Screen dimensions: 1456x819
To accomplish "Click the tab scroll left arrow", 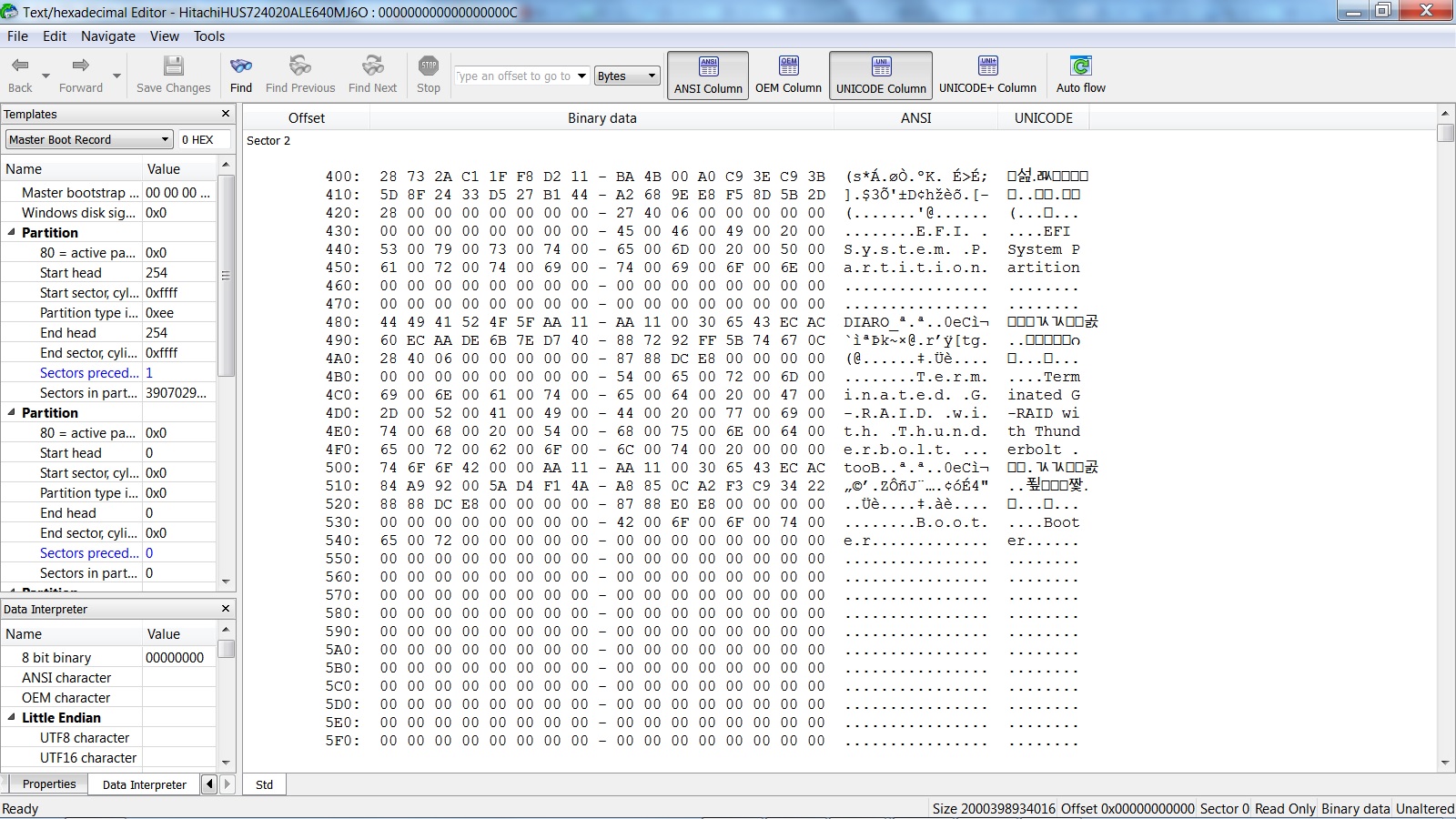I will pos(209,784).
